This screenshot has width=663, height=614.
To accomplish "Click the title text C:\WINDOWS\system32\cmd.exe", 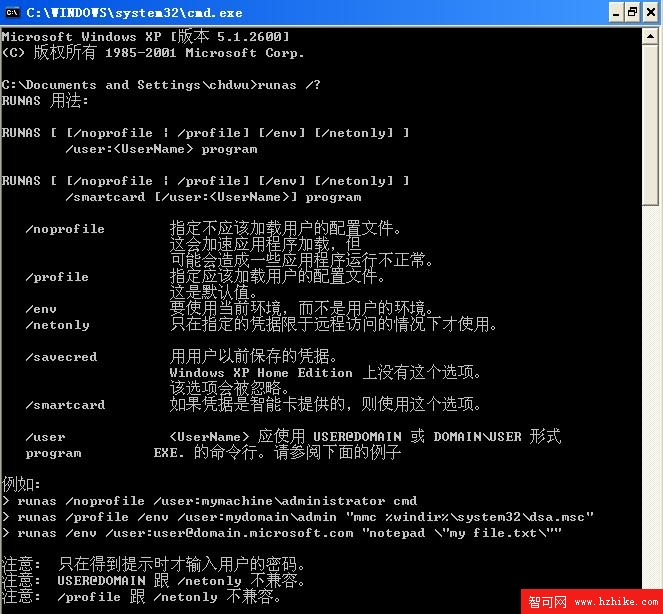I will tap(134, 13).
